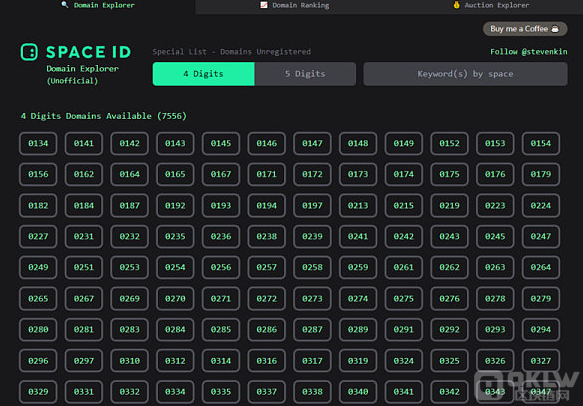Click the Domain Explorer magnifier icon
Image resolution: width=583 pixels, height=406 pixels.
pyautogui.click(x=65, y=5)
